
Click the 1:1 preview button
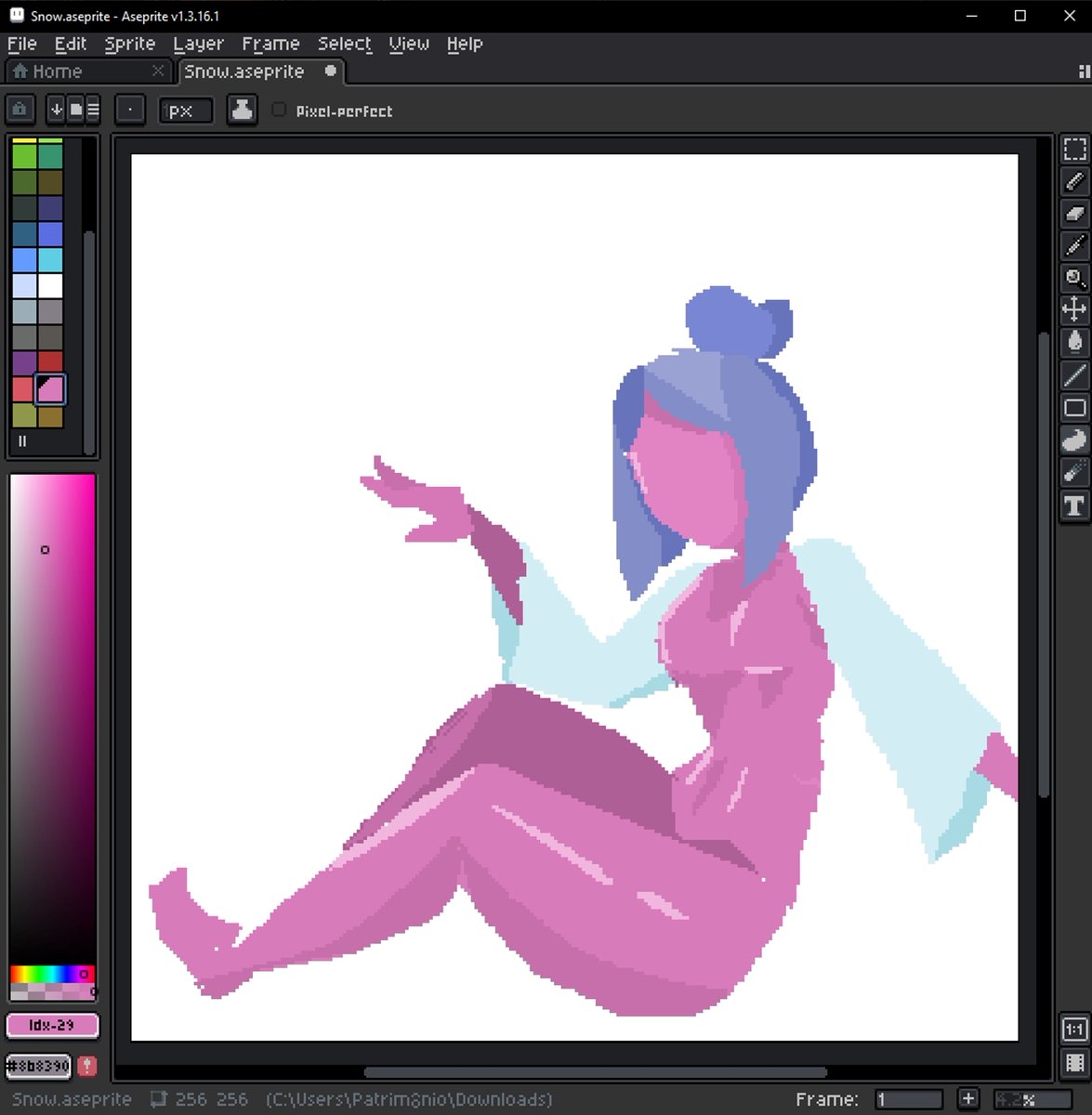tap(1074, 1030)
